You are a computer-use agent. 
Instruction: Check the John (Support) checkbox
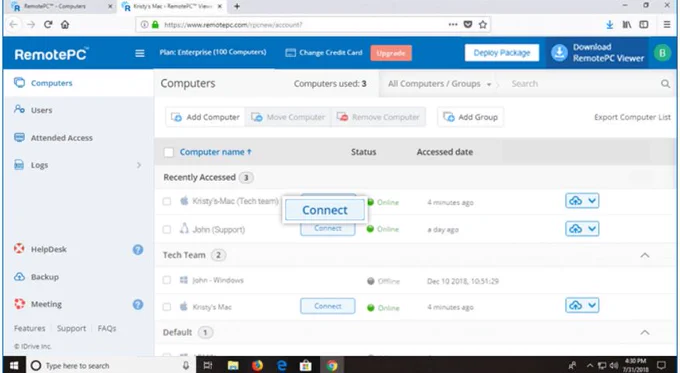[x=167, y=229]
